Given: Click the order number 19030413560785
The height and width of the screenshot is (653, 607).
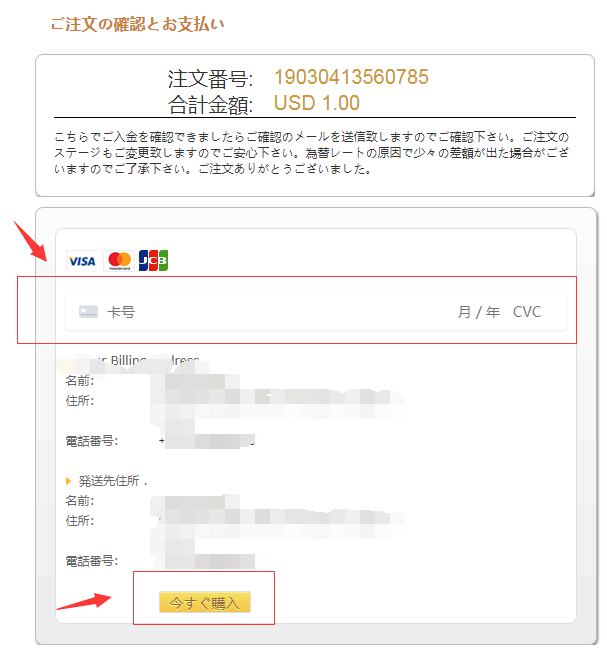Looking at the screenshot, I should pyautogui.click(x=351, y=77).
